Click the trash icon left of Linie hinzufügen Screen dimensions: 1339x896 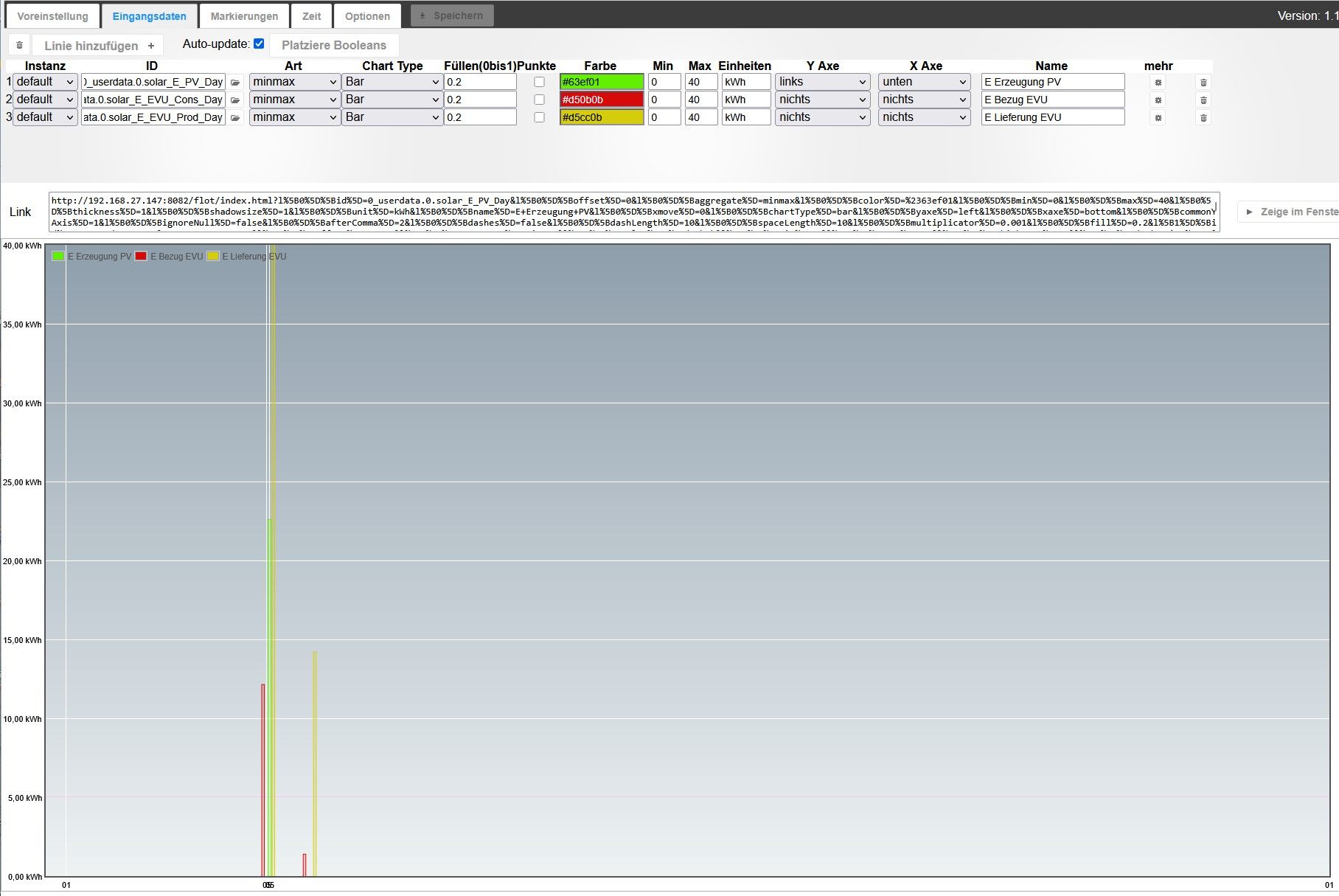pos(19,46)
